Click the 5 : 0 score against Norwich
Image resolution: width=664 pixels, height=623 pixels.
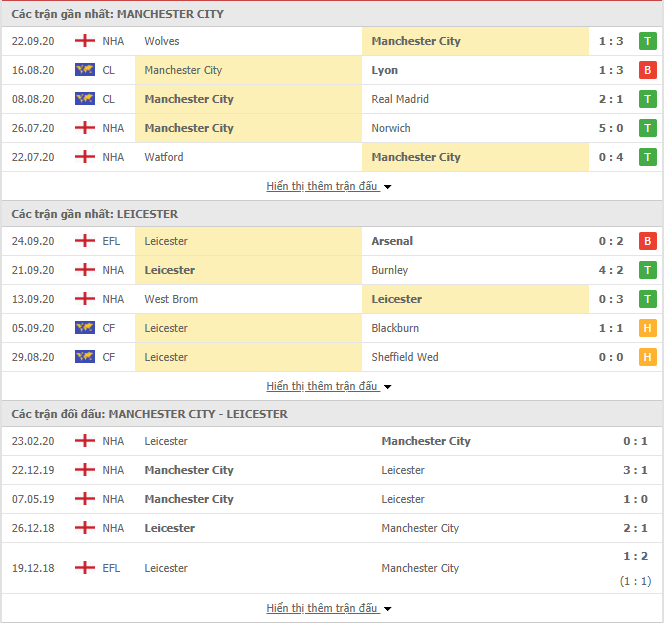click(x=611, y=128)
